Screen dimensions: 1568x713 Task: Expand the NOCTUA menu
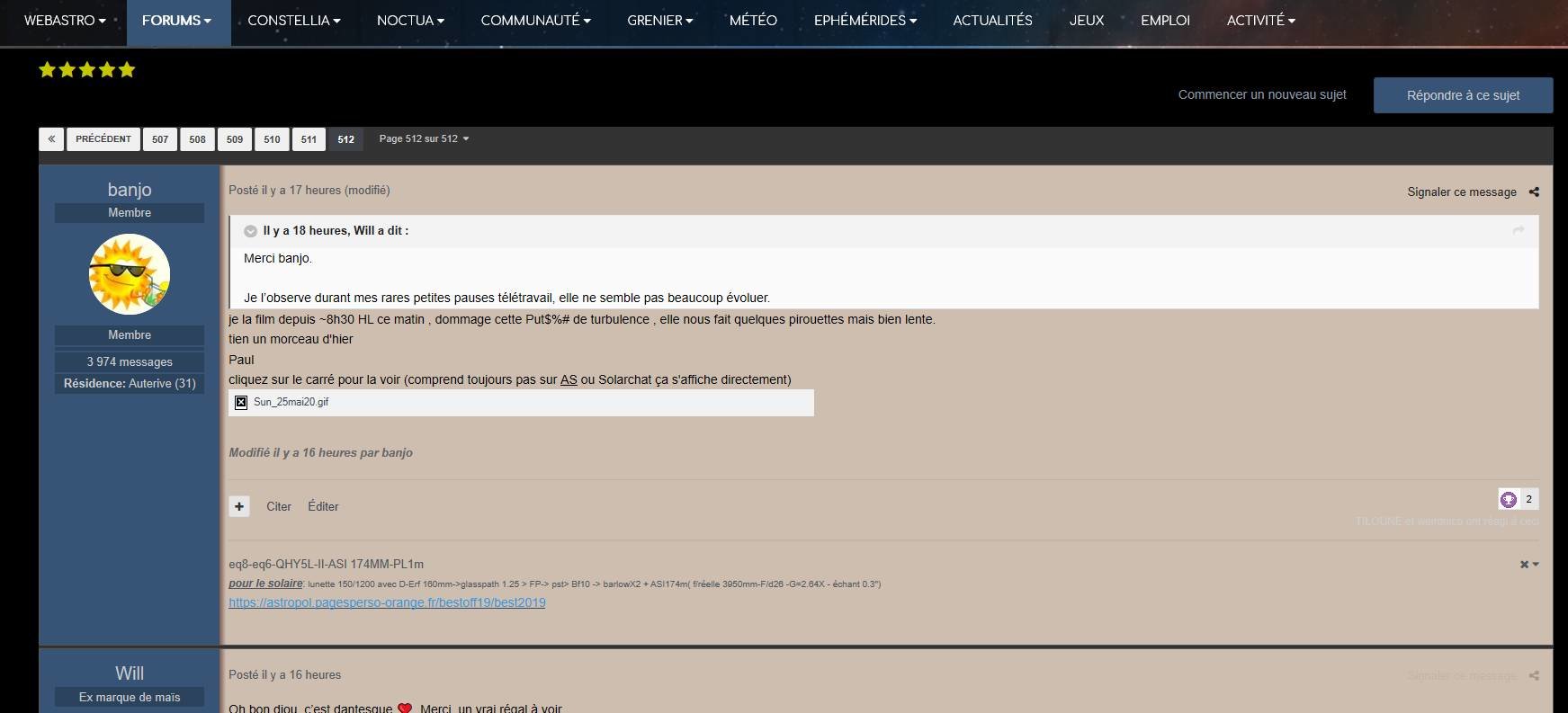pos(410,21)
